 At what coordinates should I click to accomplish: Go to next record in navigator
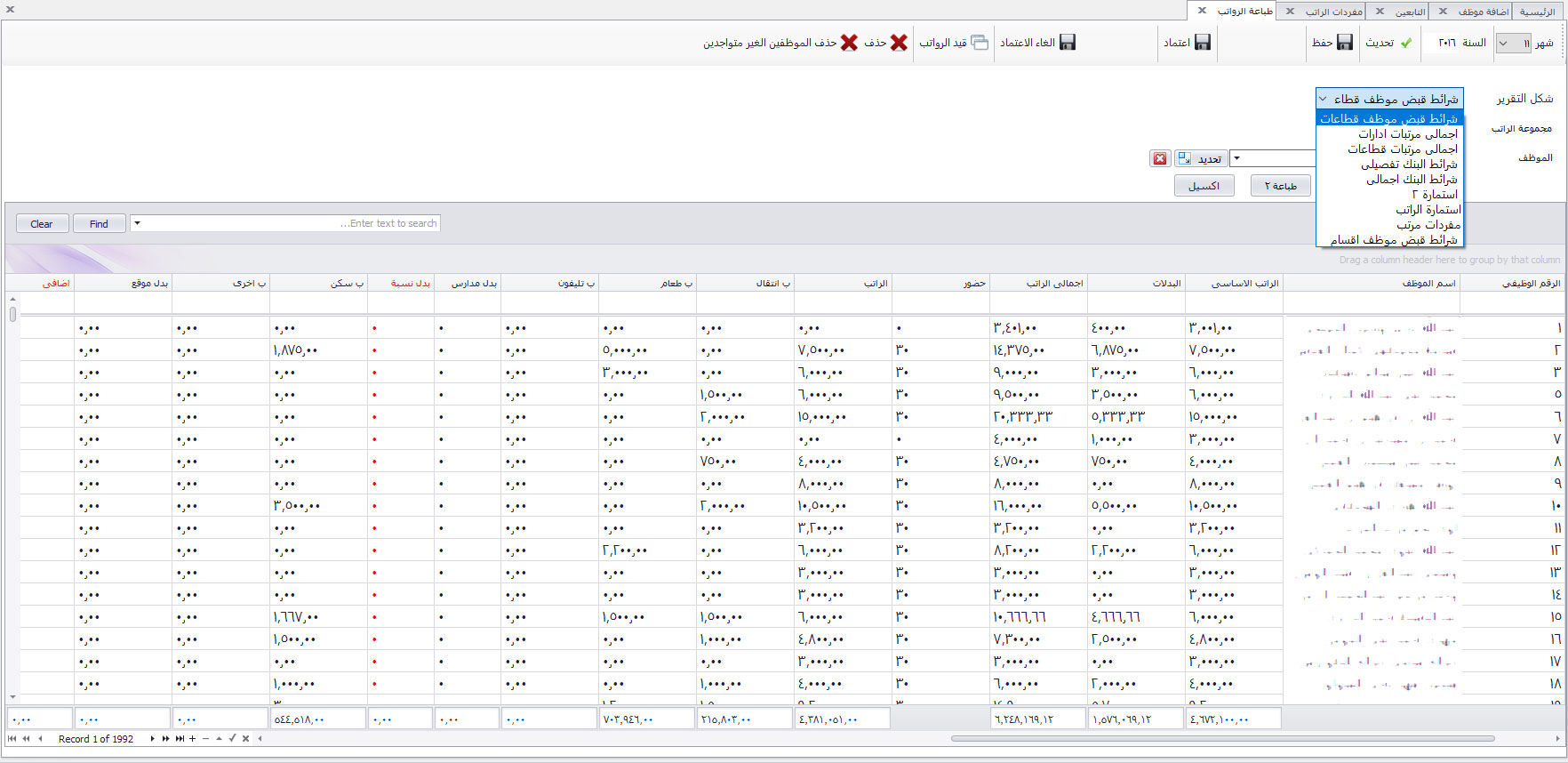(x=152, y=739)
